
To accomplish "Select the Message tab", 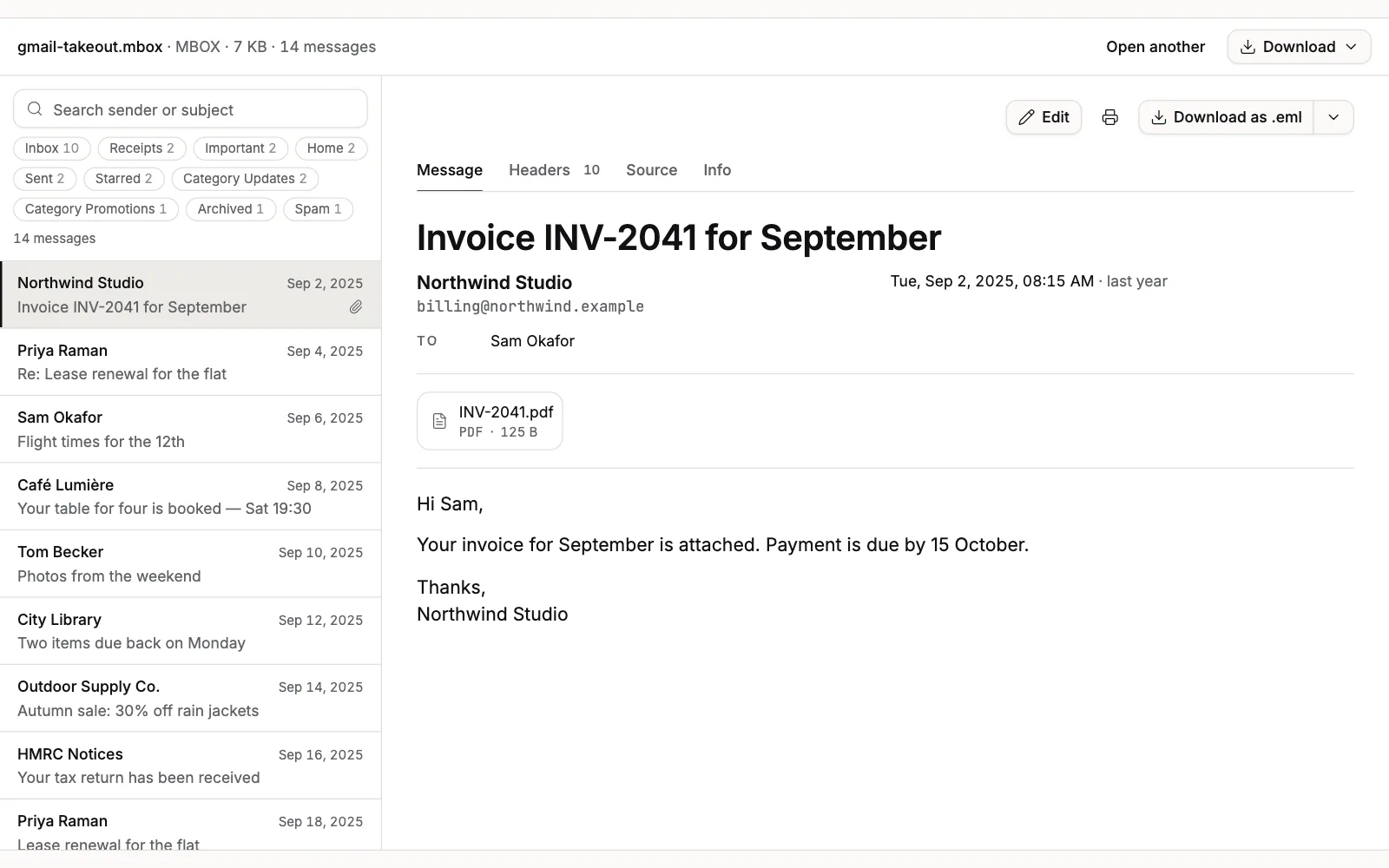I will (450, 170).
